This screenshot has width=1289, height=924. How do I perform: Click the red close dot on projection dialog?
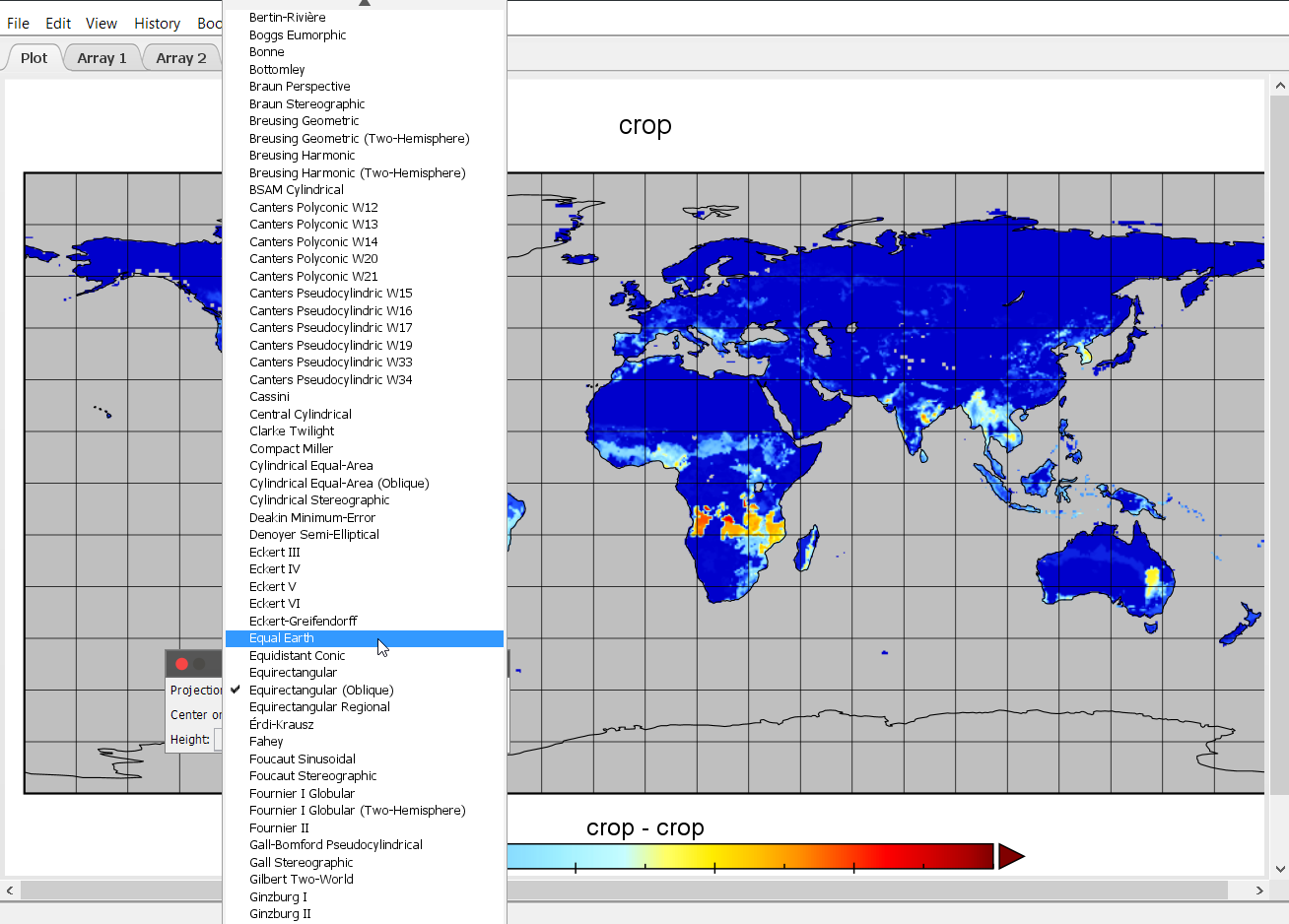[181, 664]
